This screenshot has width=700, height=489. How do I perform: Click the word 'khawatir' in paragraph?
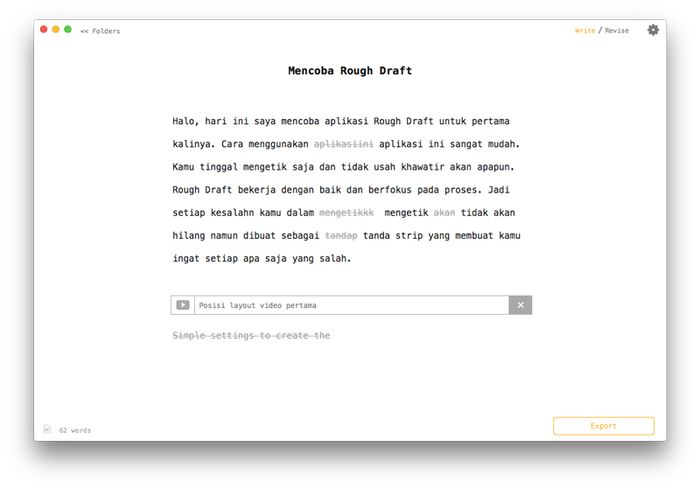(422, 167)
